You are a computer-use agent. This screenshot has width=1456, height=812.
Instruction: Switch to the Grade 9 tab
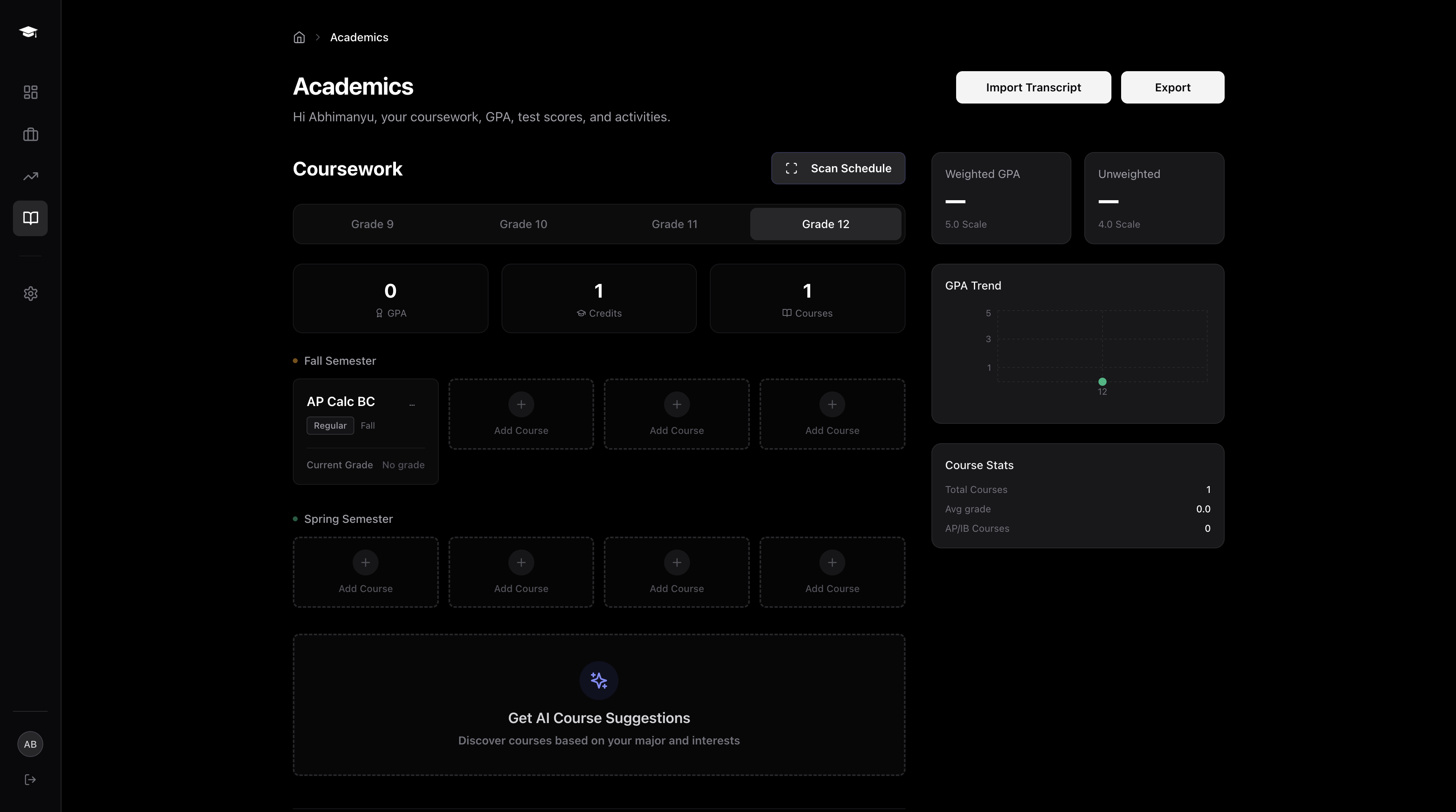click(x=372, y=224)
